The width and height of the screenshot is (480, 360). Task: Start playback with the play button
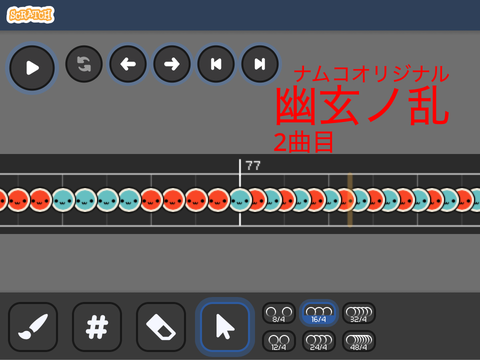(32, 68)
